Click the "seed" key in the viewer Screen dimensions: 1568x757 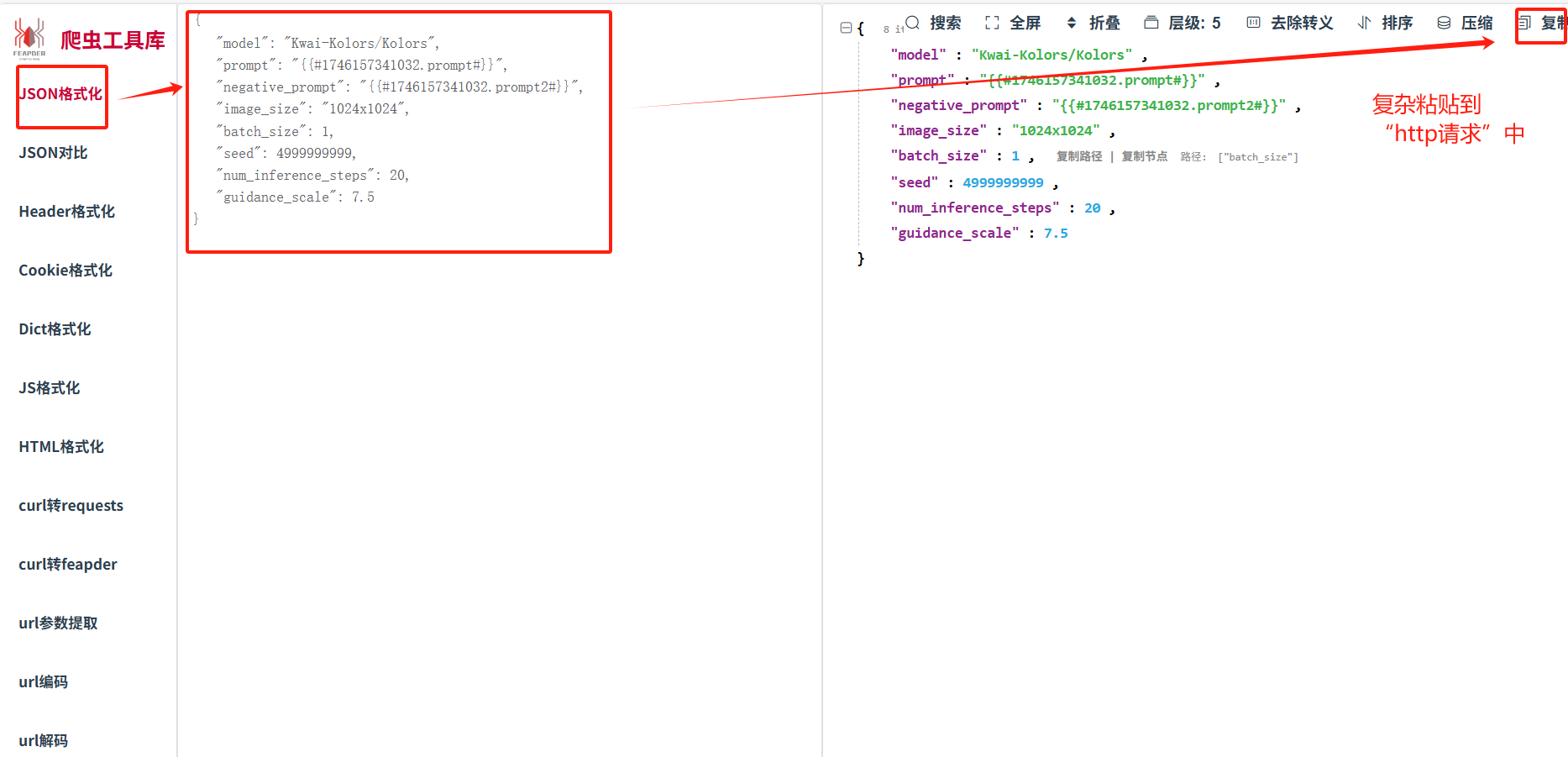[x=914, y=182]
